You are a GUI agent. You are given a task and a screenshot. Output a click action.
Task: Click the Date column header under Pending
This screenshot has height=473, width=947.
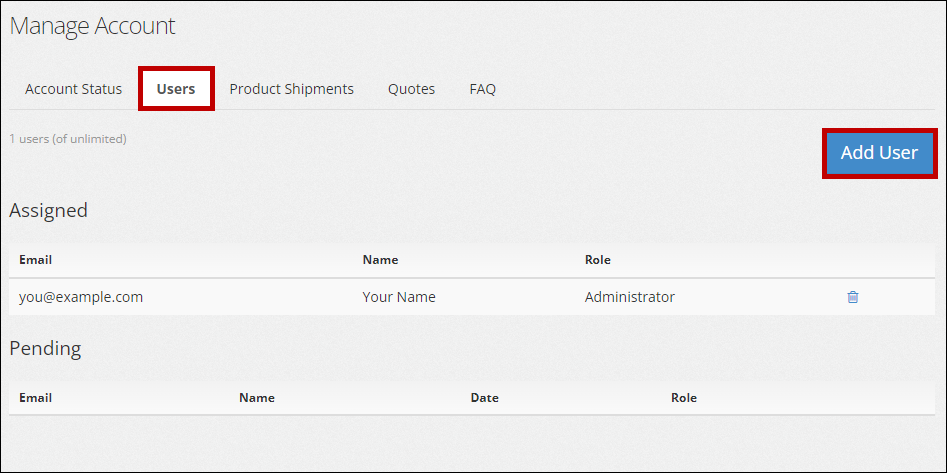click(x=484, y=398)
